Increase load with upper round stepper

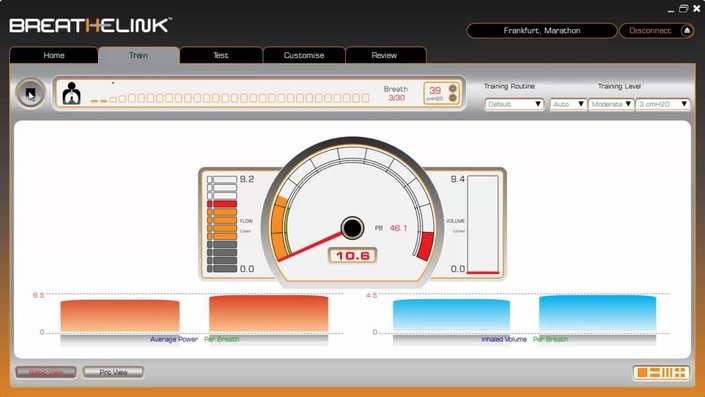(453, 89)
